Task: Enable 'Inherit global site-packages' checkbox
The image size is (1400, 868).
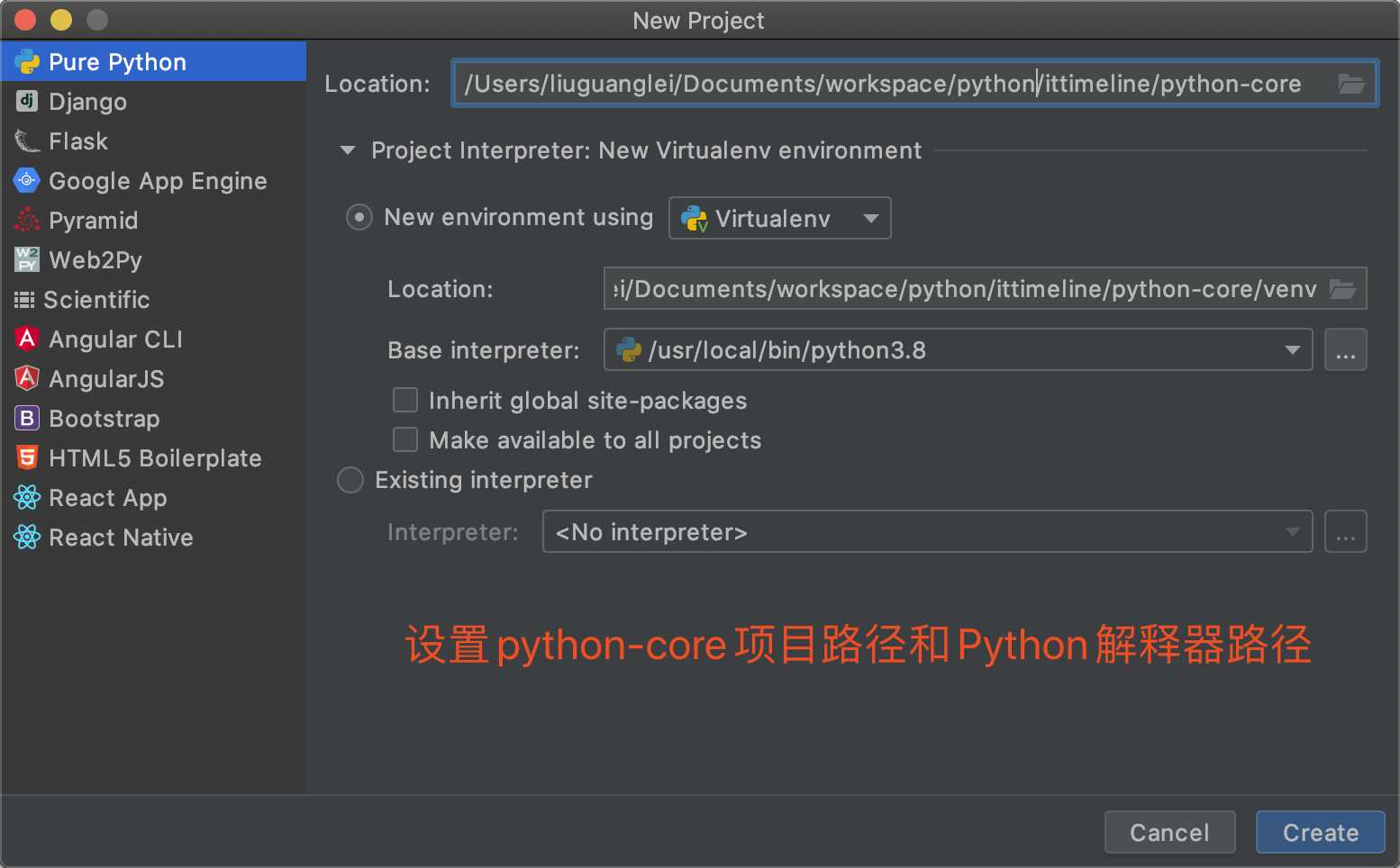Action: click(405, 400)
